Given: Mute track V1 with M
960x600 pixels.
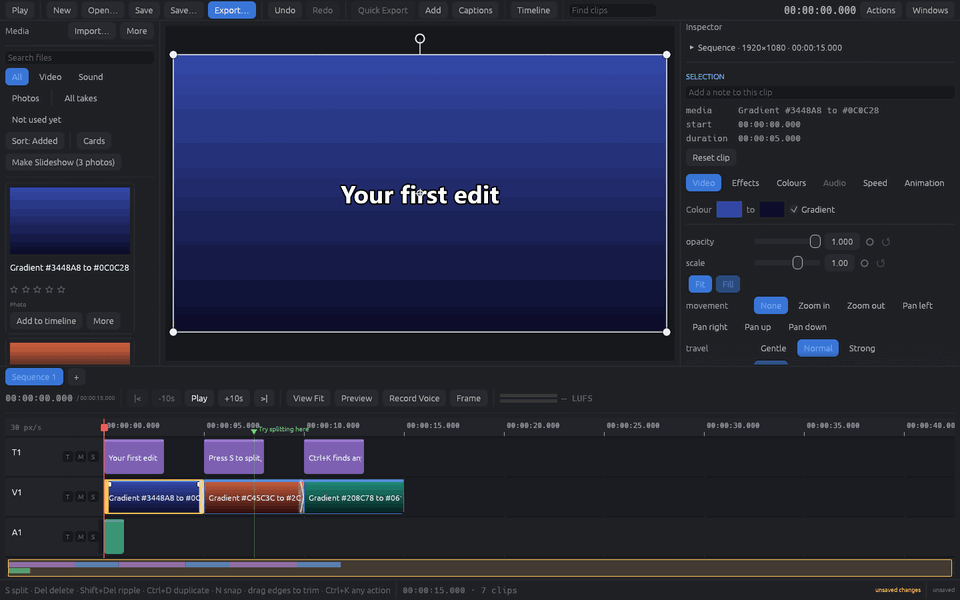Looking at the screenshot, I should click(x=80, y=497).
